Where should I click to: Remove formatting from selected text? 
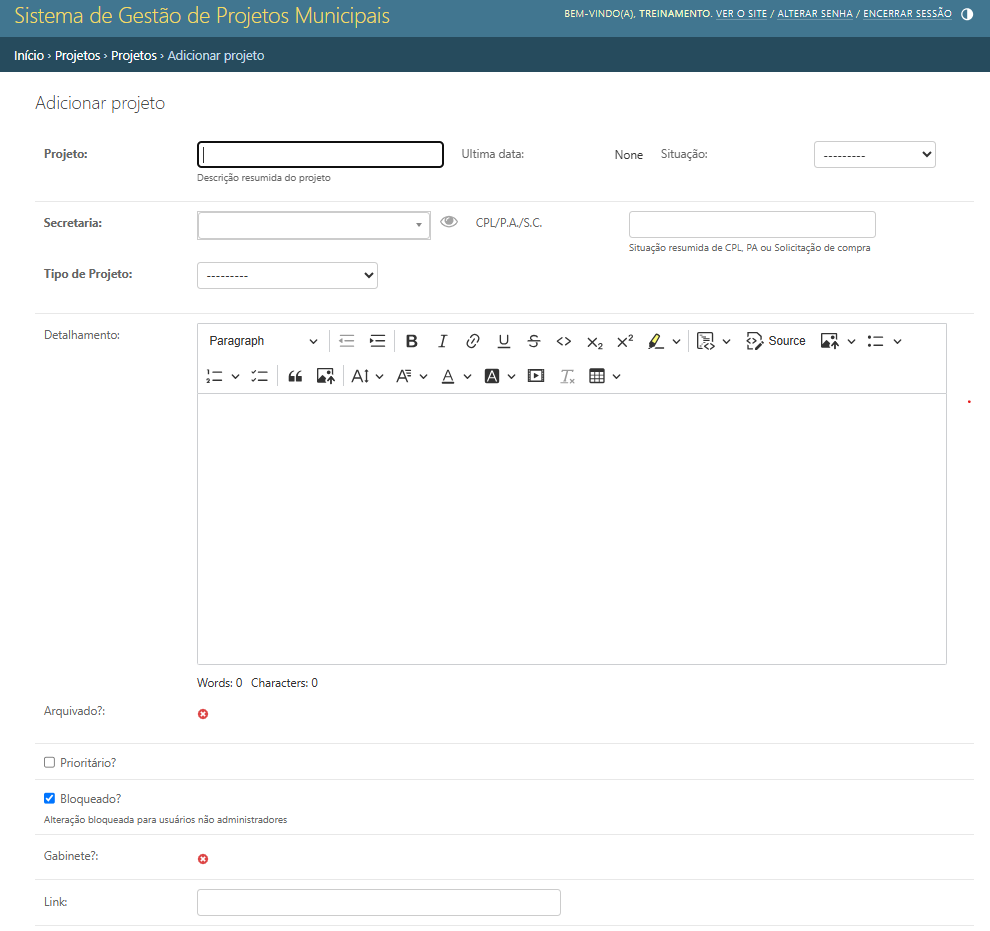[x=567, y=377]
